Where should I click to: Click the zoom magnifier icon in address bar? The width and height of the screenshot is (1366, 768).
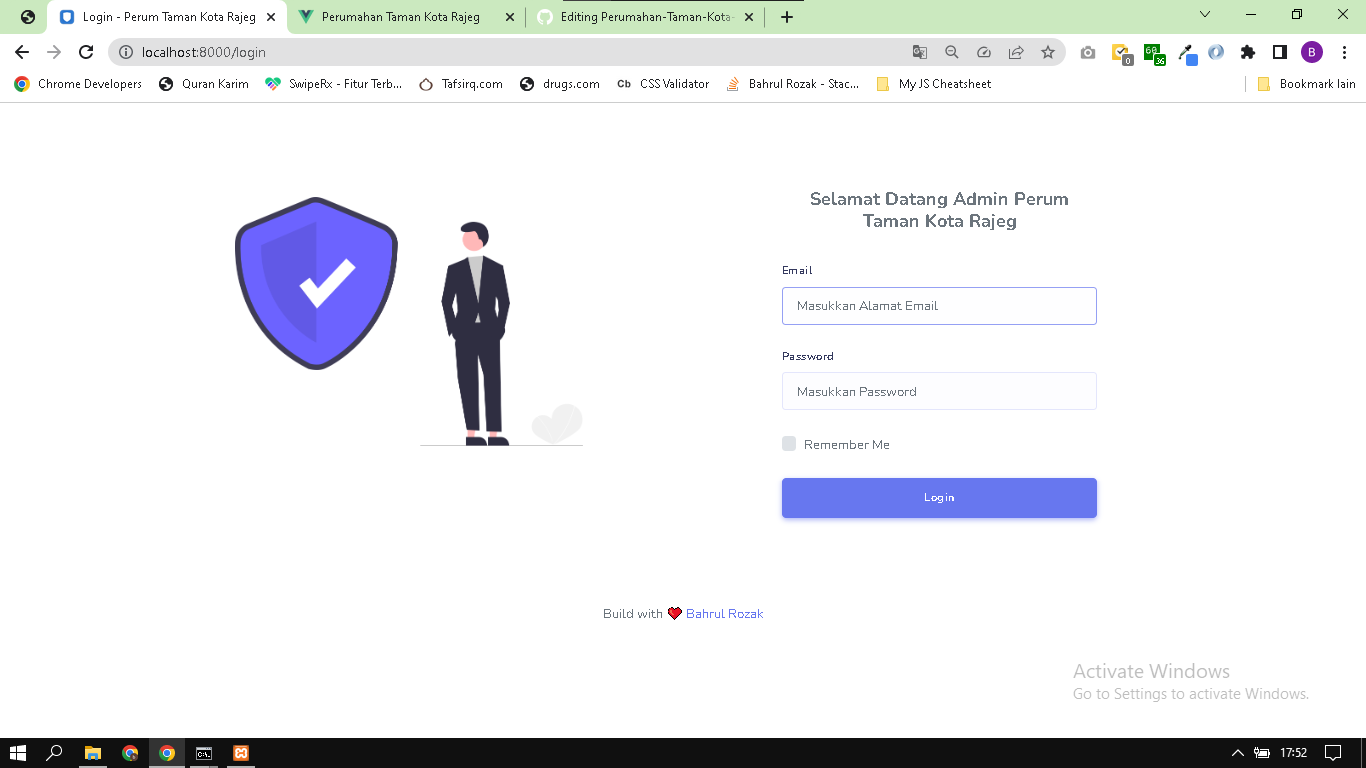[952, 52]
